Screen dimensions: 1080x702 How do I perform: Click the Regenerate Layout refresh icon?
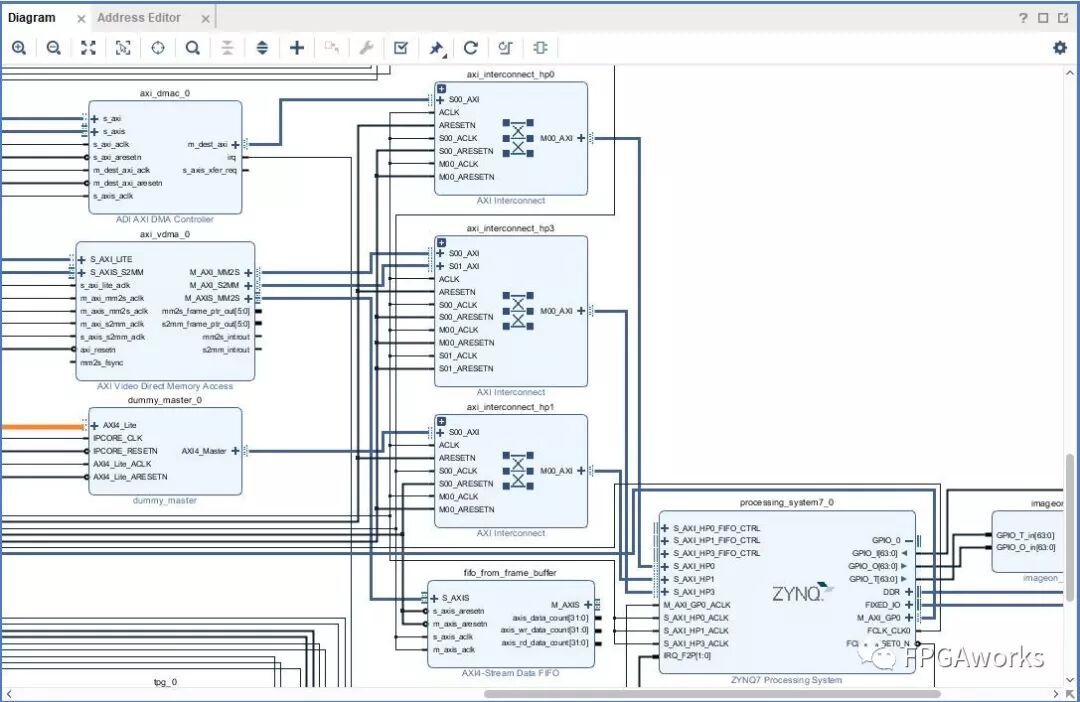point(470,48)
